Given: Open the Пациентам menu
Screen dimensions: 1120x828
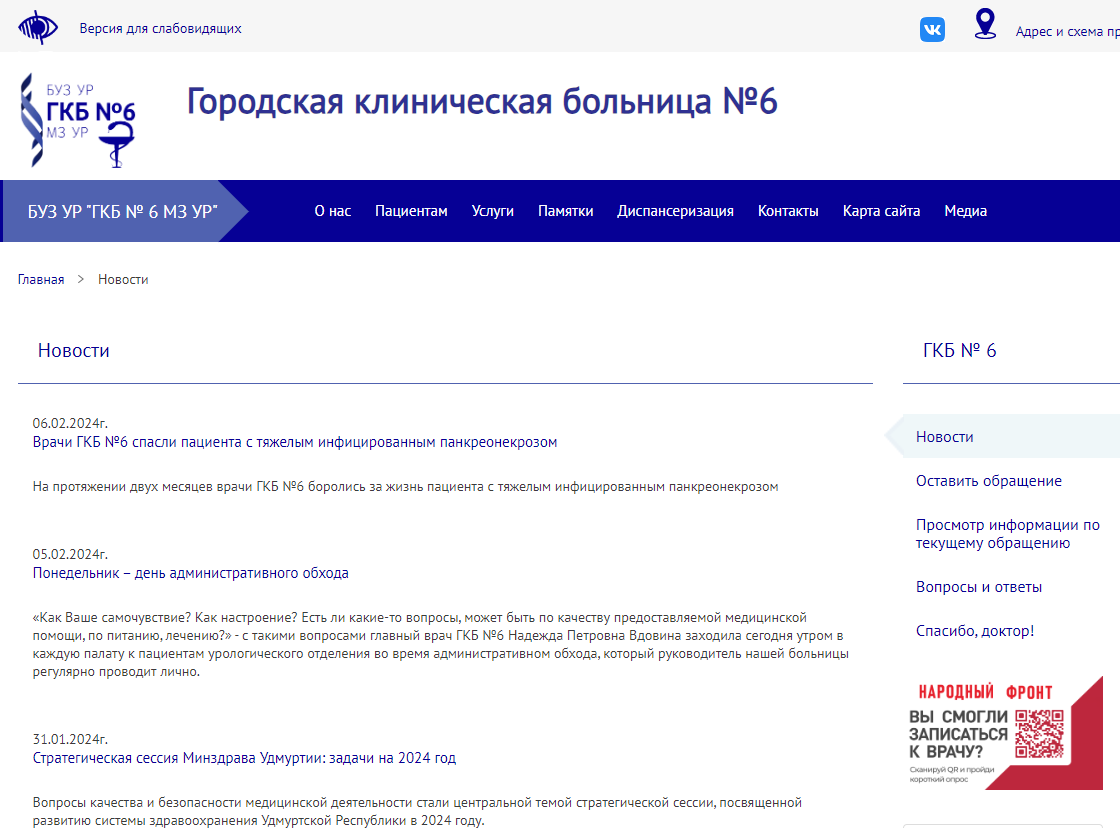Looking at the screenshot, I should pos(411,211).
